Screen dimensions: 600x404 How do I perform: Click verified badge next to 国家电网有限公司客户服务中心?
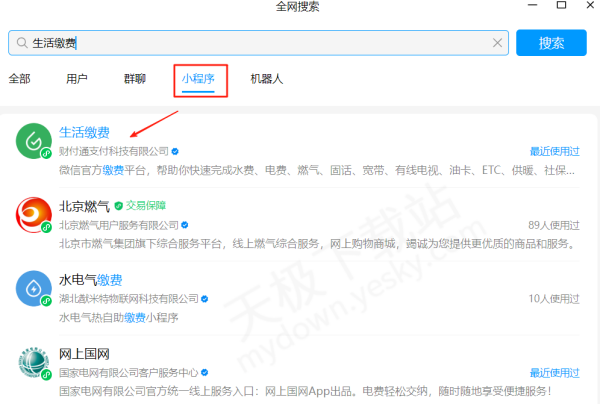(205, 372)
